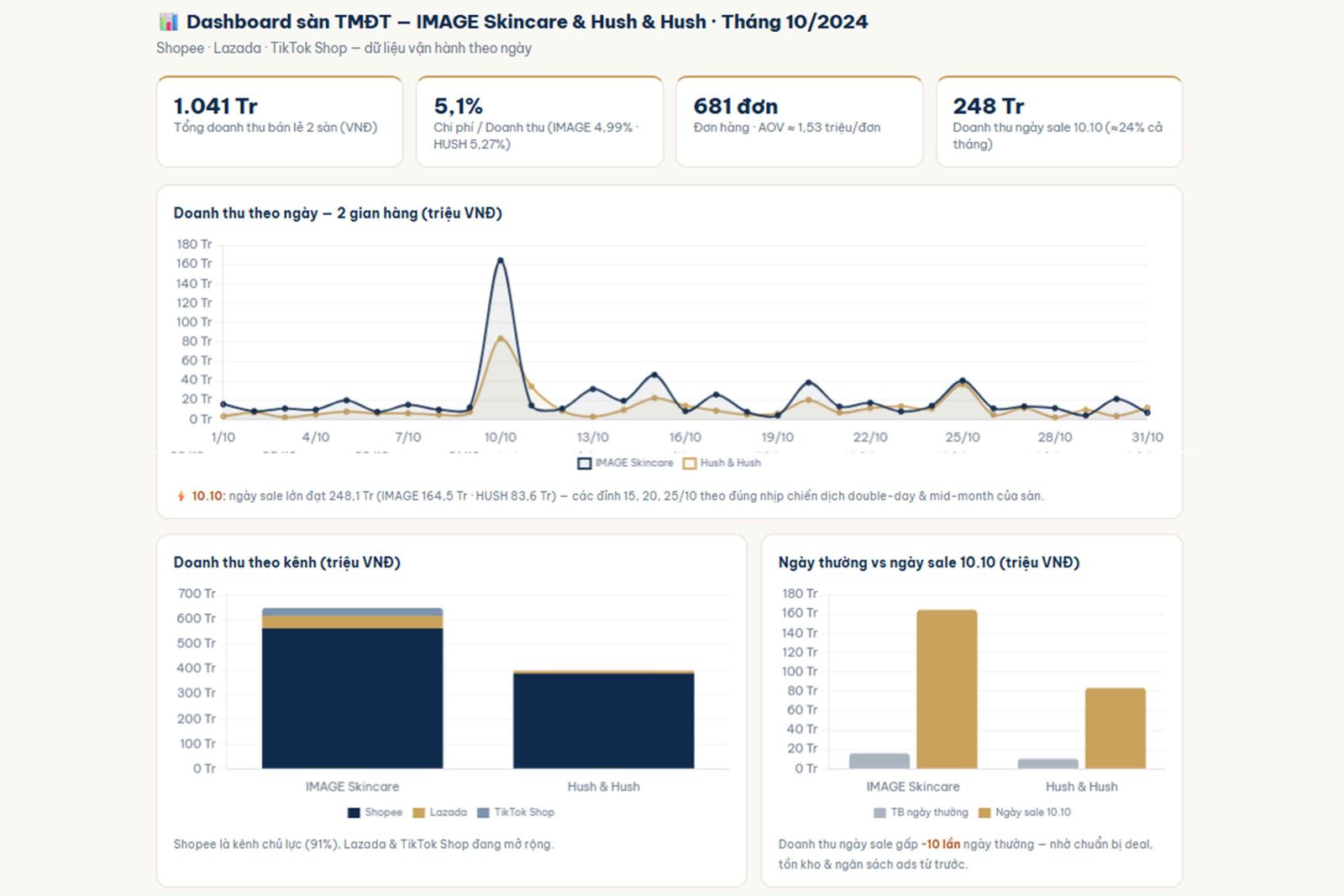Click the bar-chart emoji icon in dashboard title
The height and width of the screenshot is (896, 1344).
point(168,21)
